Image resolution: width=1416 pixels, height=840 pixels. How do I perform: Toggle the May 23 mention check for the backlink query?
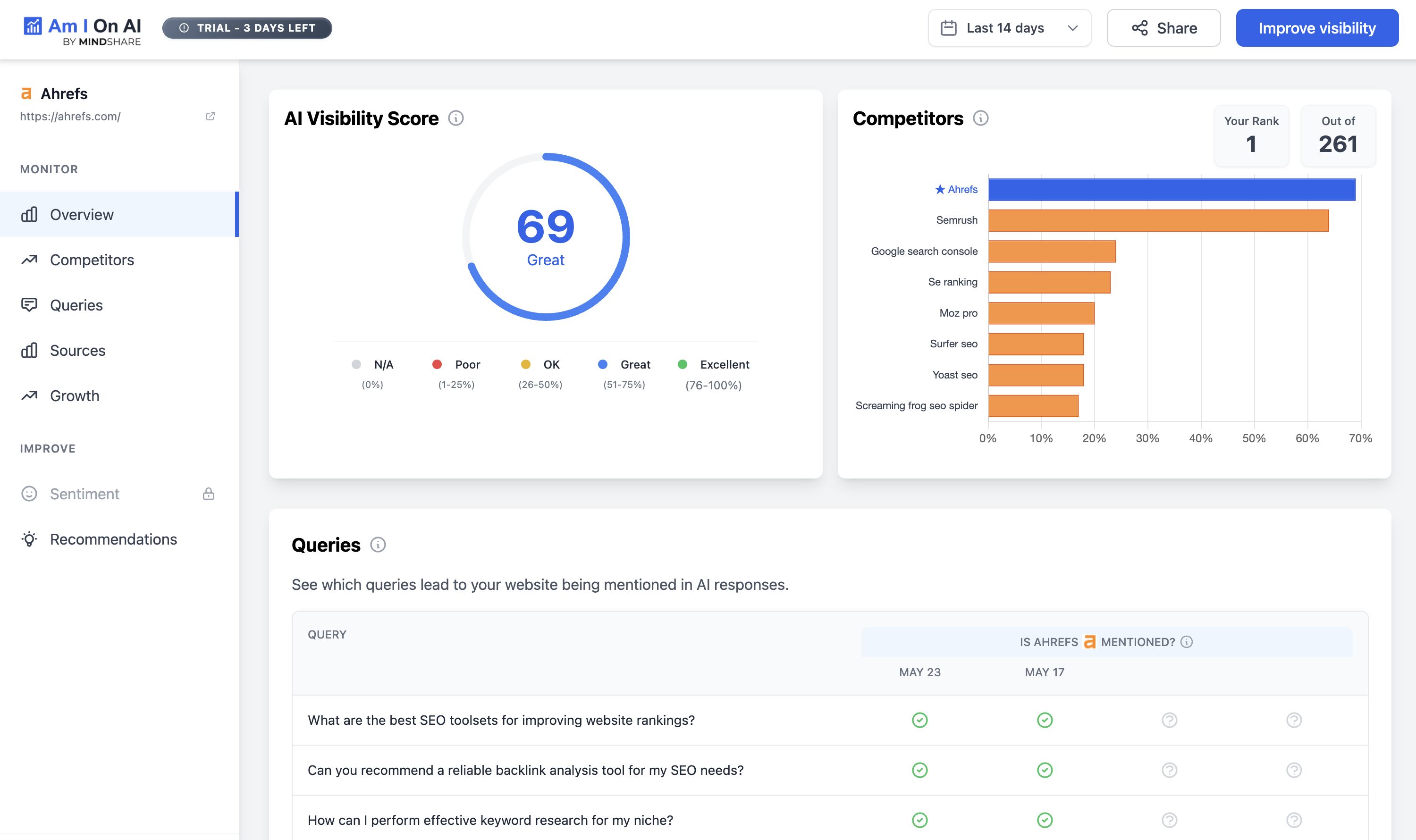click(919, 770)
